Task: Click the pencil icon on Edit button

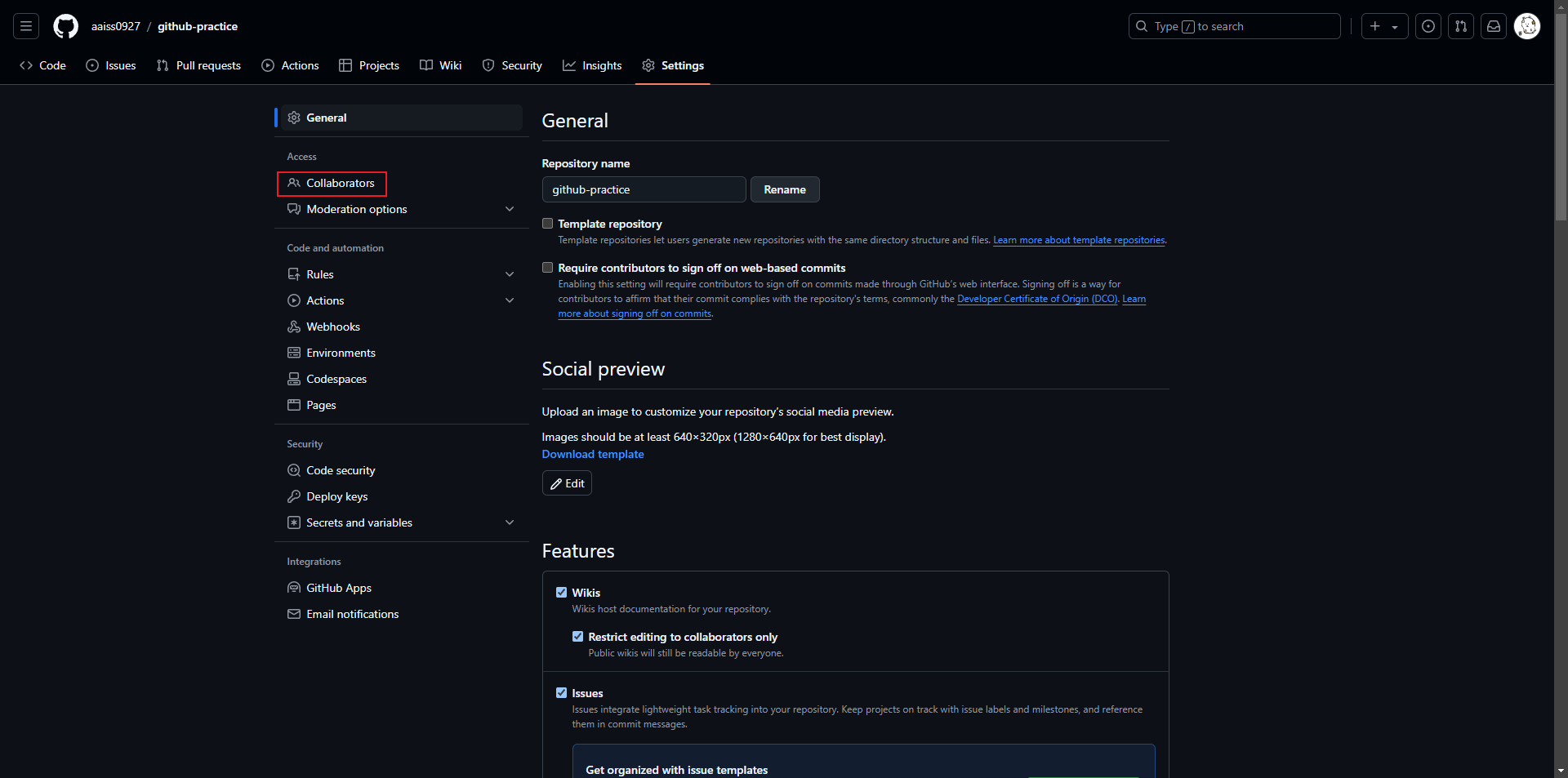Action: click(x=556, y=484)
